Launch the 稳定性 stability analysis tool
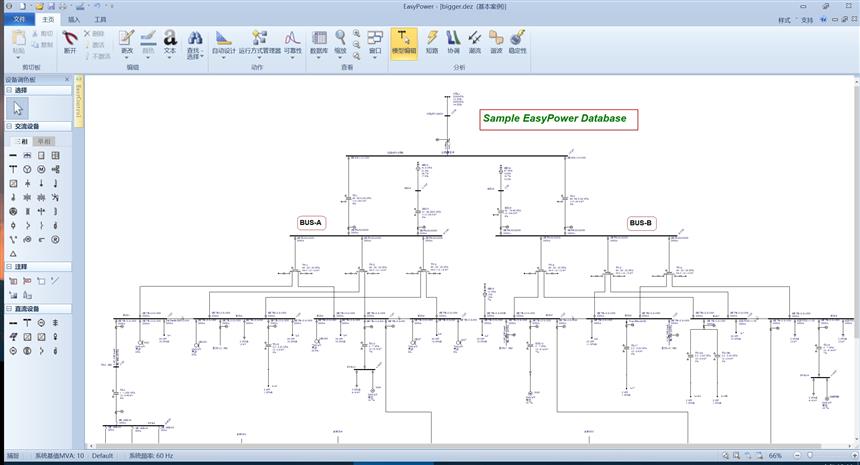The width and height of the screenshot is (860, 465). pyautogui.click(x=517, y=42)
